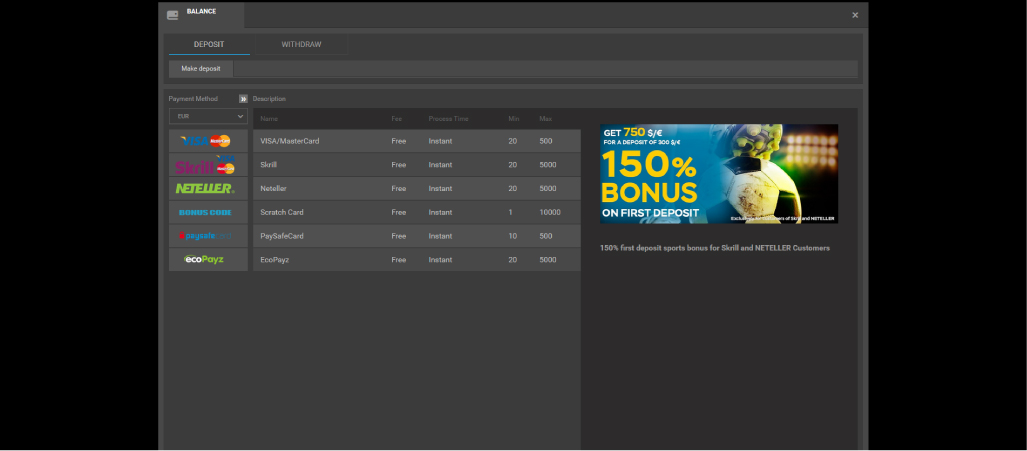Open the EUR currency dropdown
Image resolution: width=1027 pixels, height=451 pixels.
point(208,117)
